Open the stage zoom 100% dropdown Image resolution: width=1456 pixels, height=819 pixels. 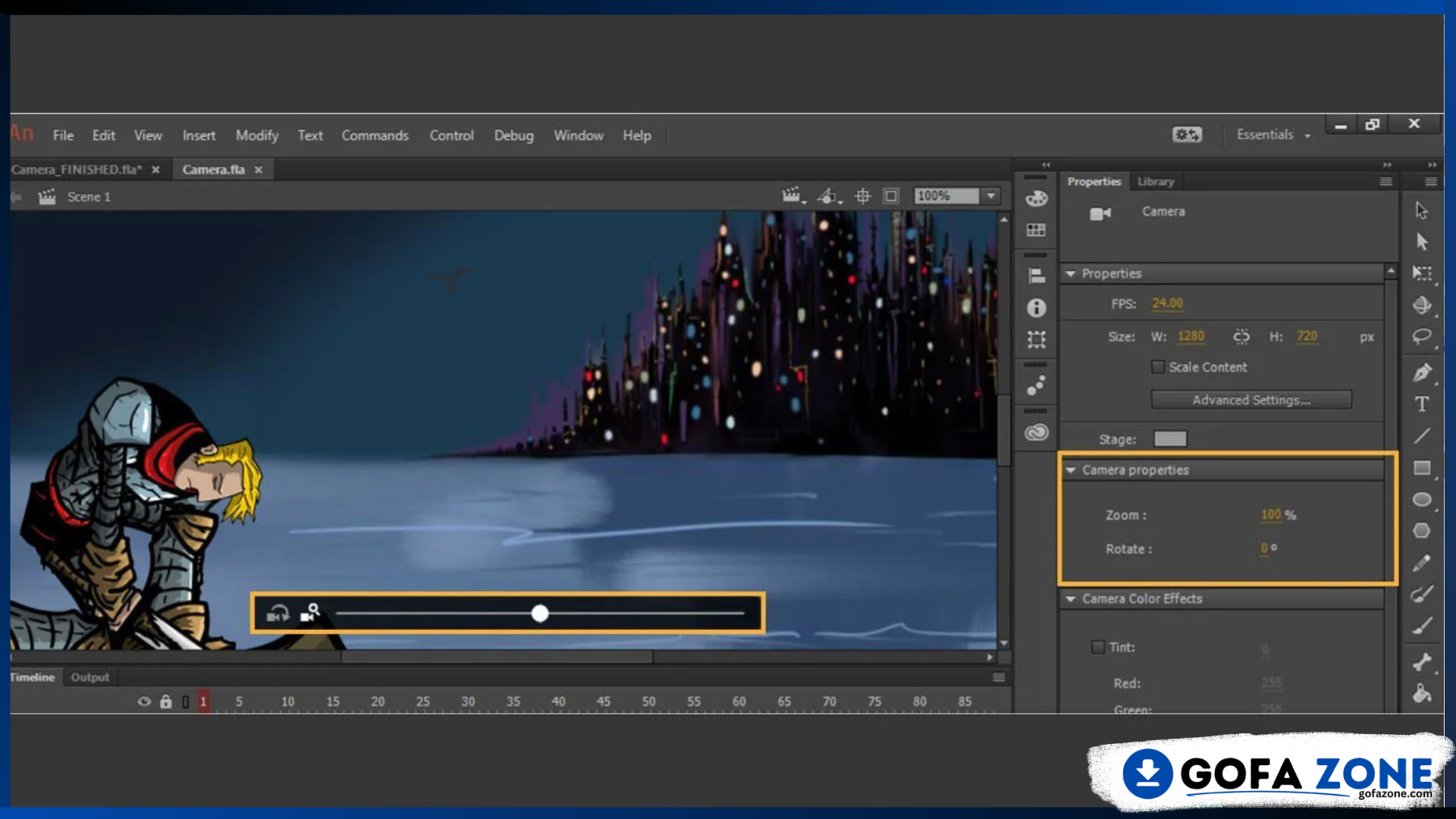tap(990, 196)
